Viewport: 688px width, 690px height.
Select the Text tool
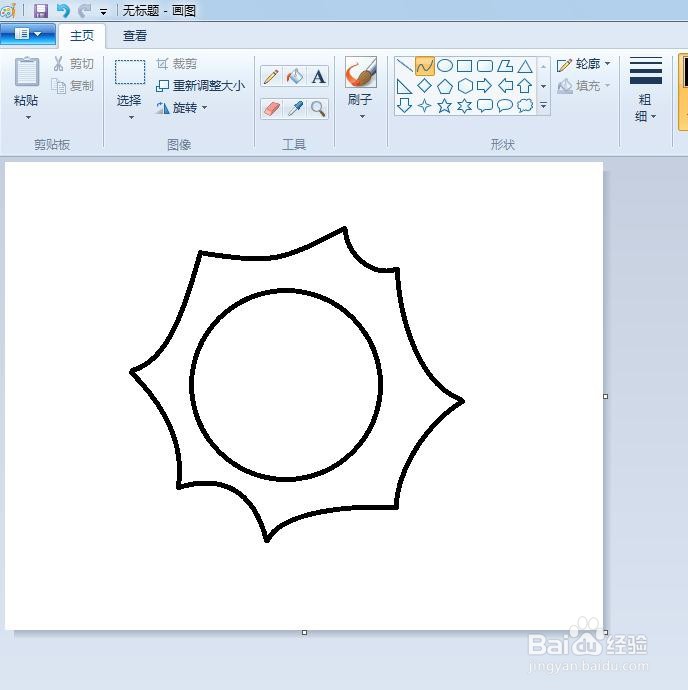[x=318, y=77]
